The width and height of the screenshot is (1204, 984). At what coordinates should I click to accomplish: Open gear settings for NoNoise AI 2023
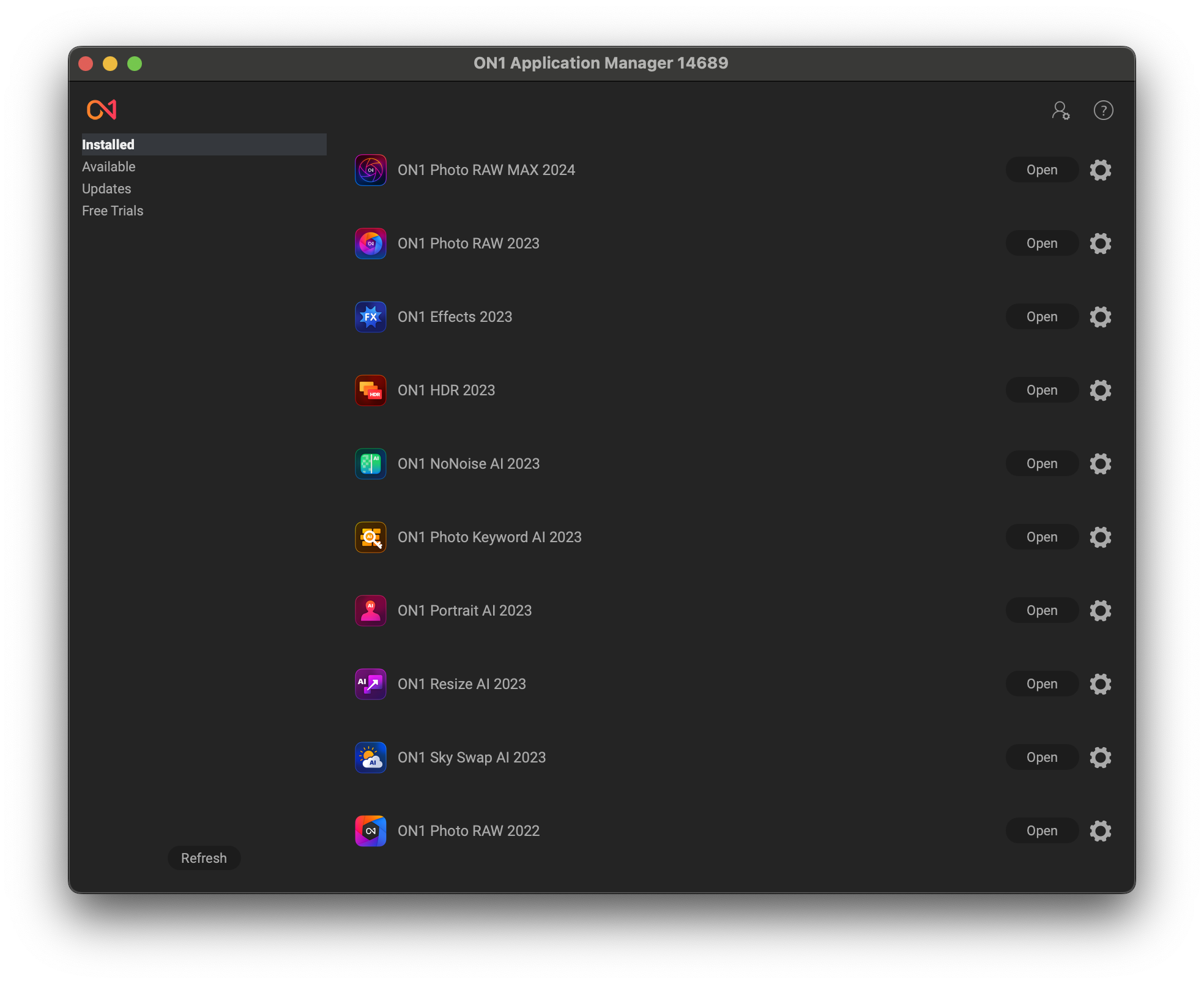click(x=1101, y=464)
